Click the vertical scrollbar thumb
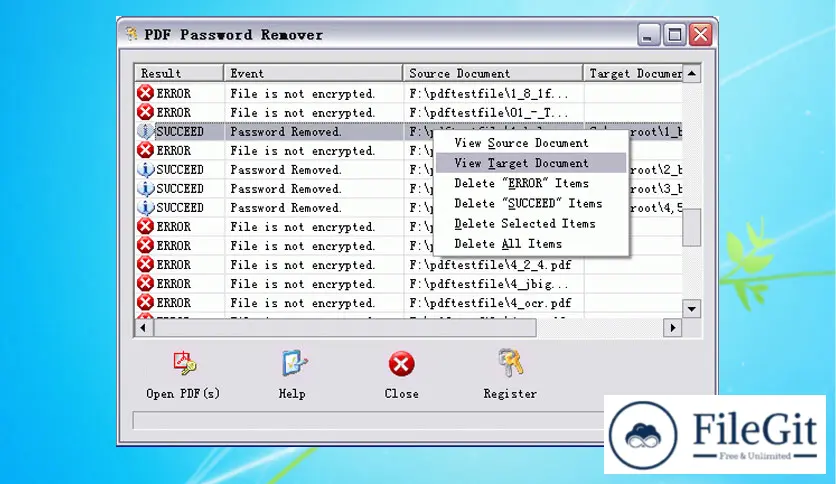 692,228
